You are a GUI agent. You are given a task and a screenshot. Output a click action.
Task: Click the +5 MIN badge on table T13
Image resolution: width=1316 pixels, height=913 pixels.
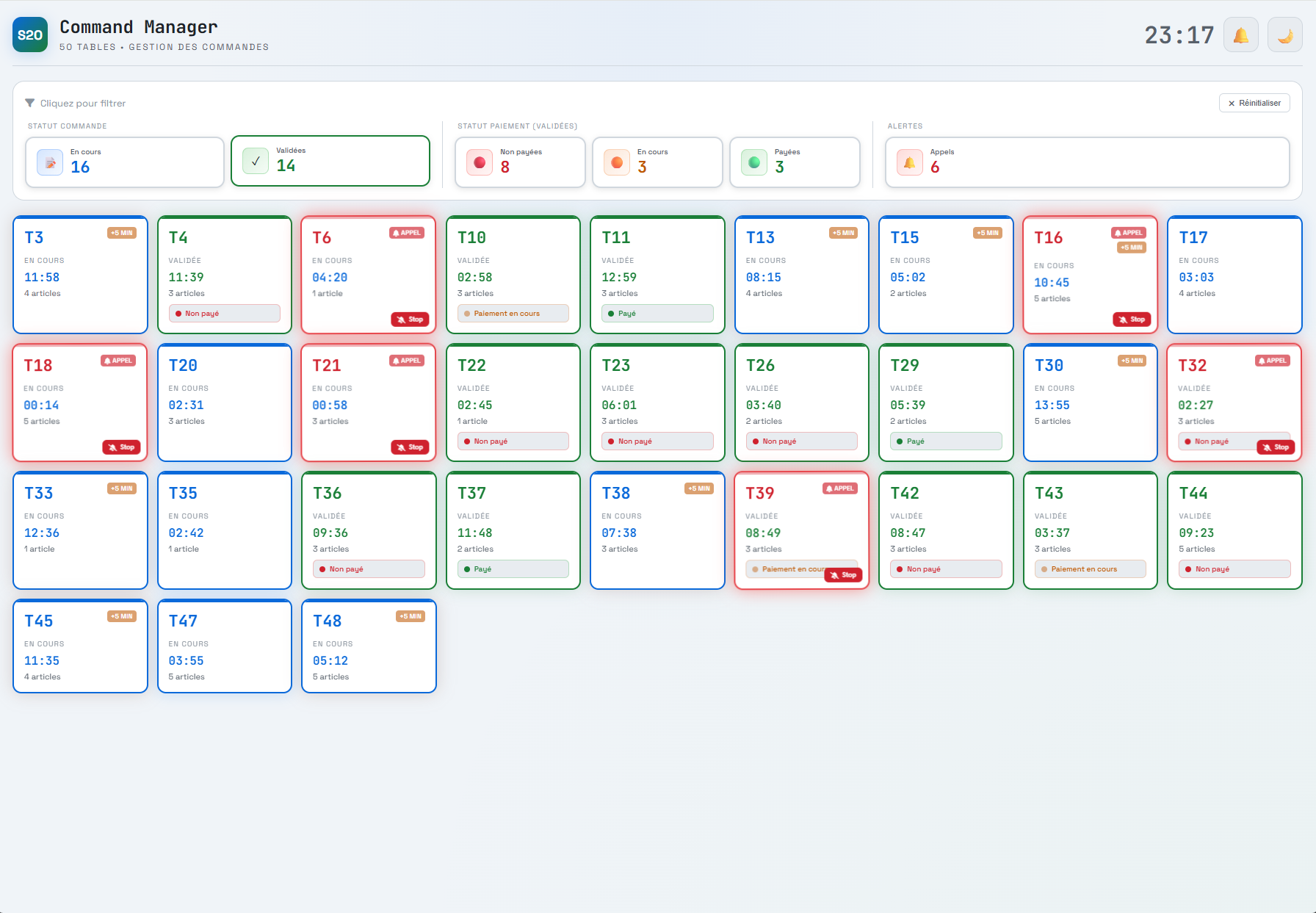coord(843,233)
